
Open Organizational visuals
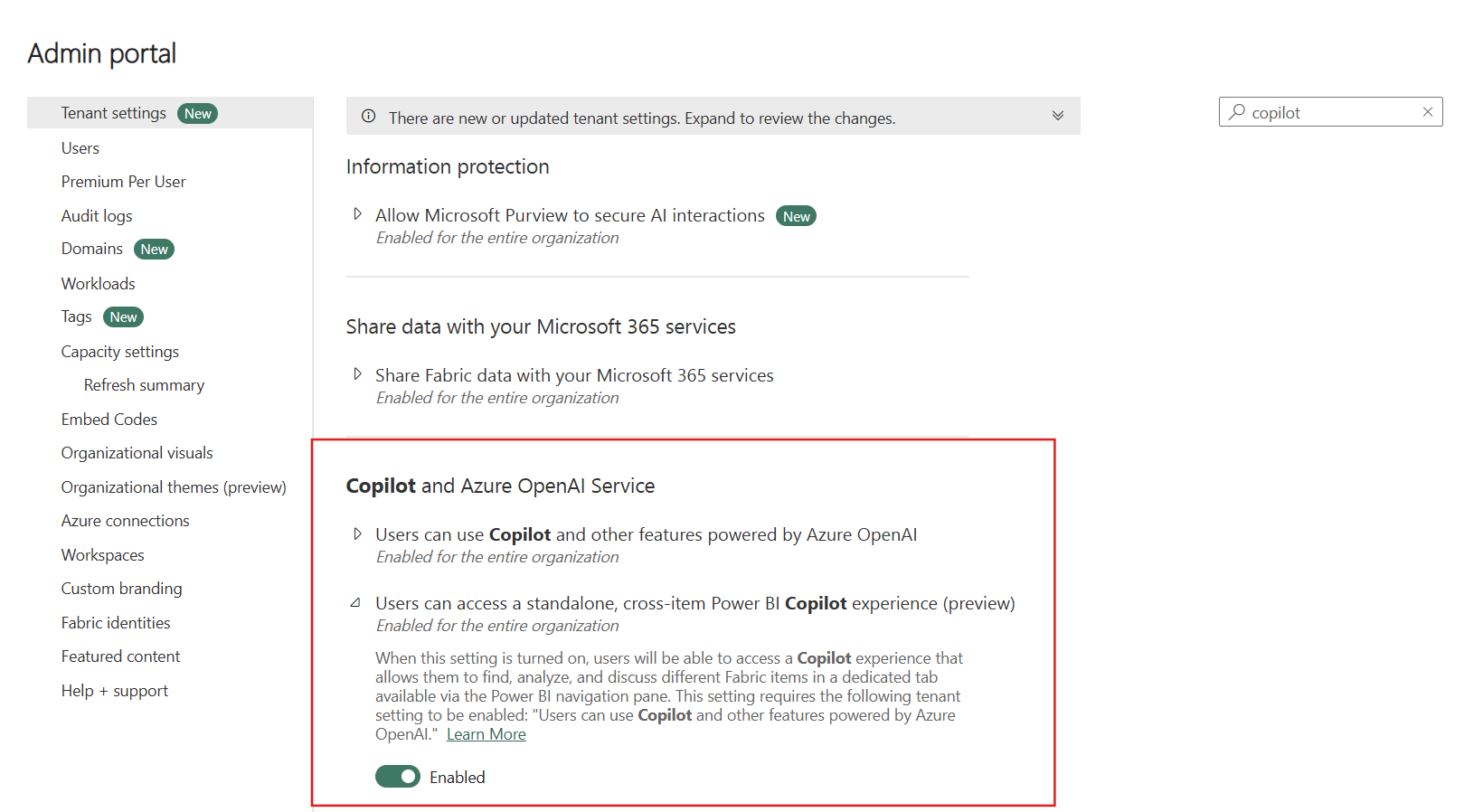pos(137,453)
